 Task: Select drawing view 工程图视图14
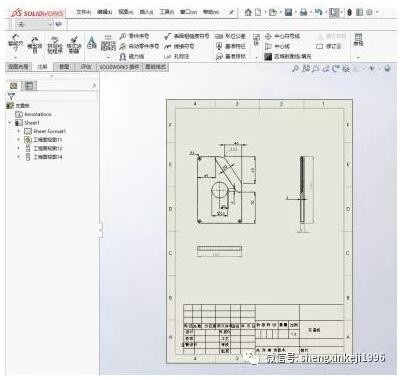[44, 157]
